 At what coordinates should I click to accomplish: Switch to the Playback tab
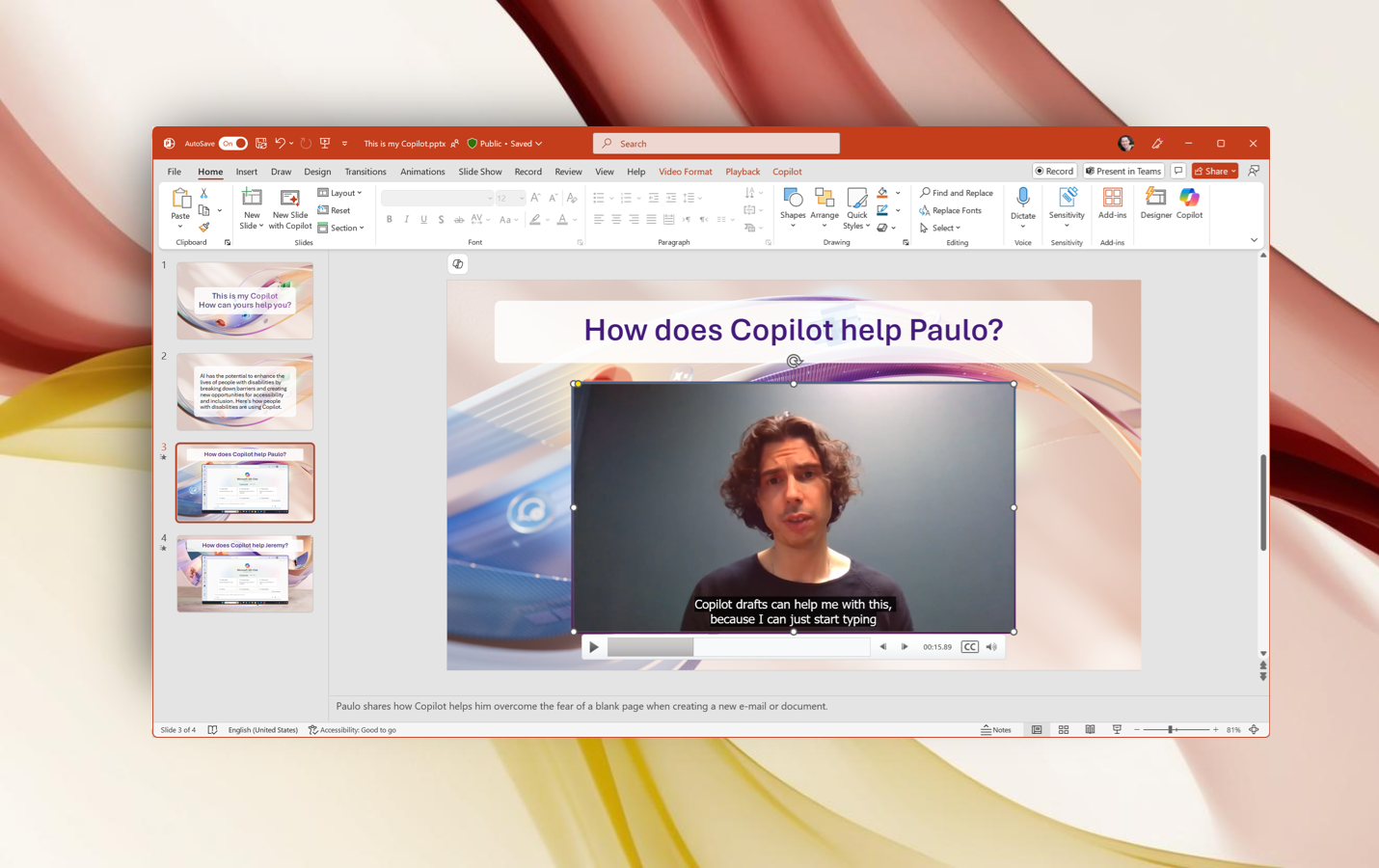pyautogui.click(x=743, y=172)
